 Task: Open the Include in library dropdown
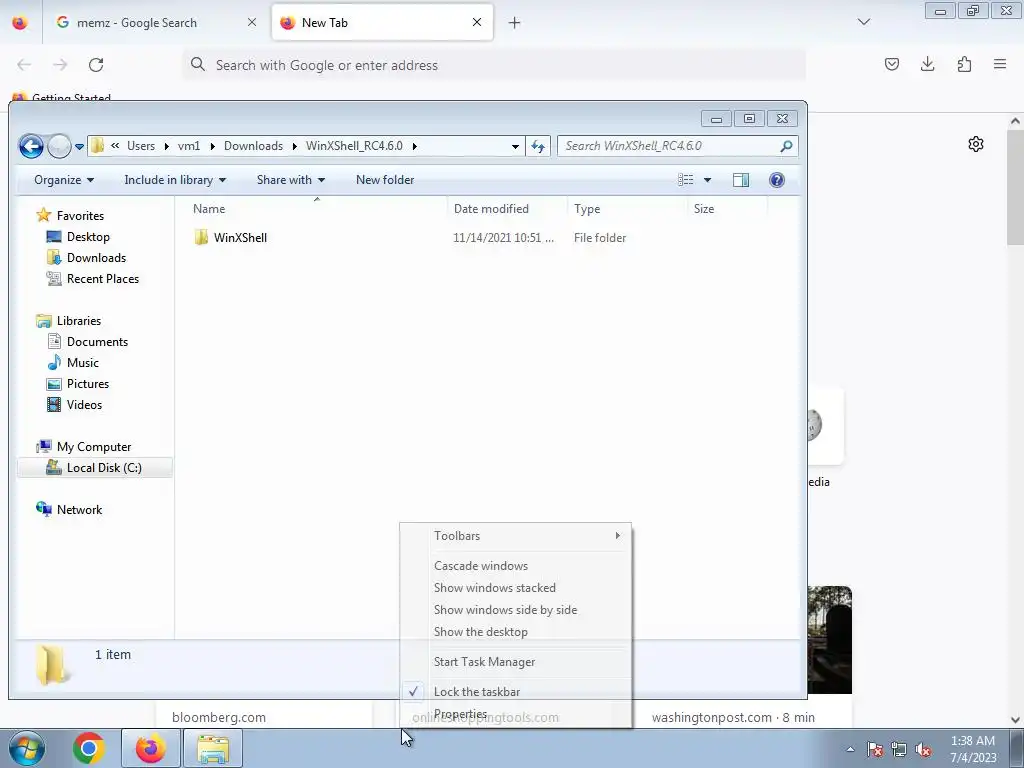pyautogui.click(x=175, y=180)
